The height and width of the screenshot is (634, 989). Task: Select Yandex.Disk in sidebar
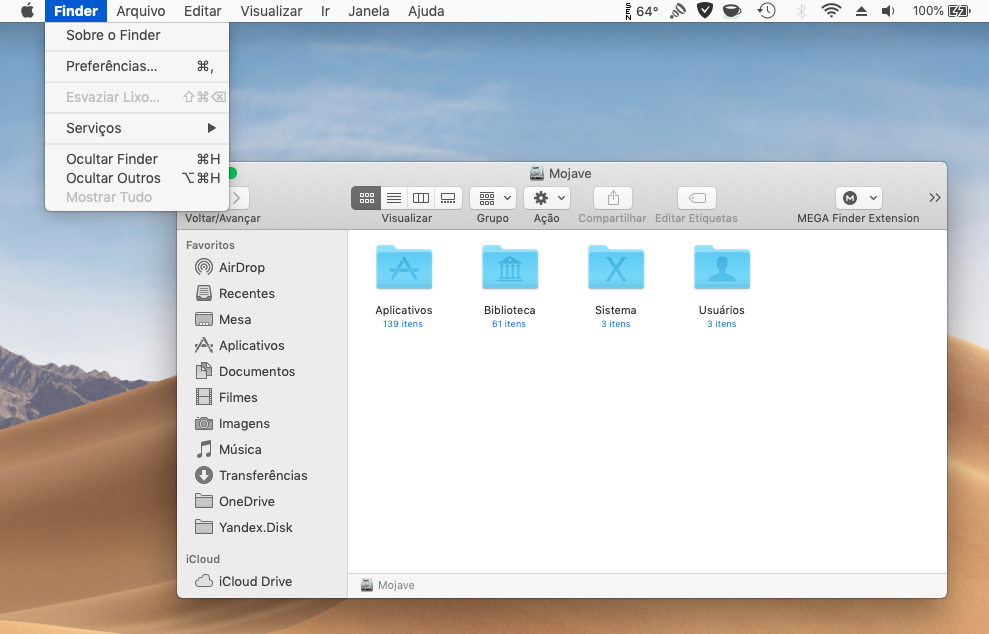pos(262,527)
